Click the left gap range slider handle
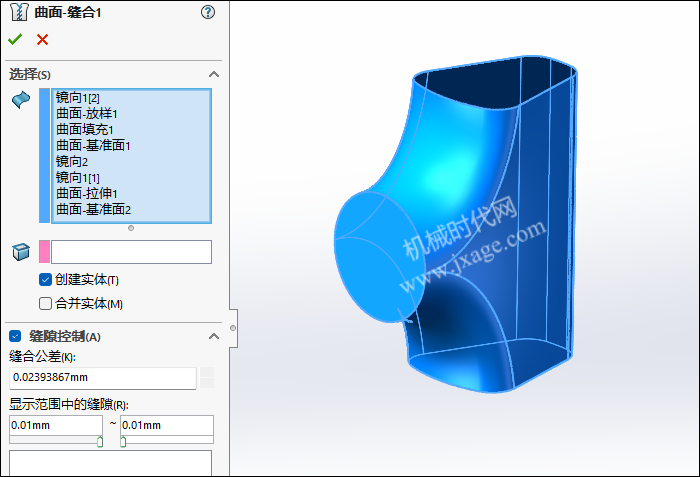This screenshot has width=700, height=477. click(x=100, y=441)
